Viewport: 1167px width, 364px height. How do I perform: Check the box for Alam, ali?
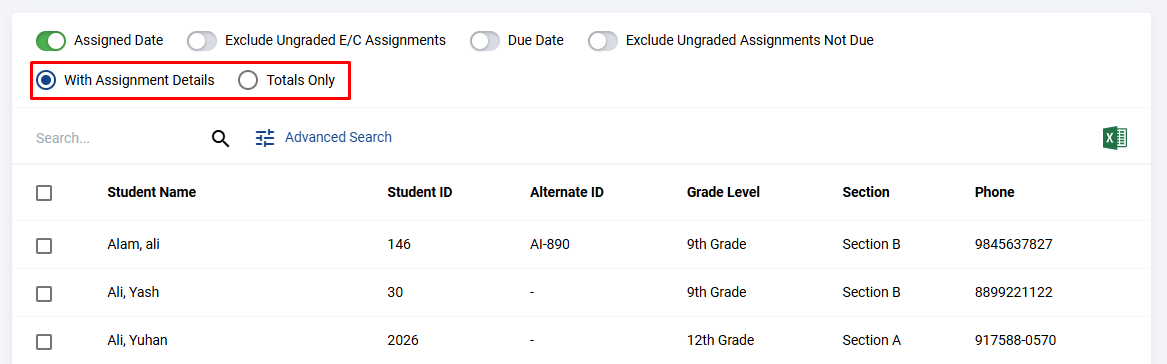44,246
